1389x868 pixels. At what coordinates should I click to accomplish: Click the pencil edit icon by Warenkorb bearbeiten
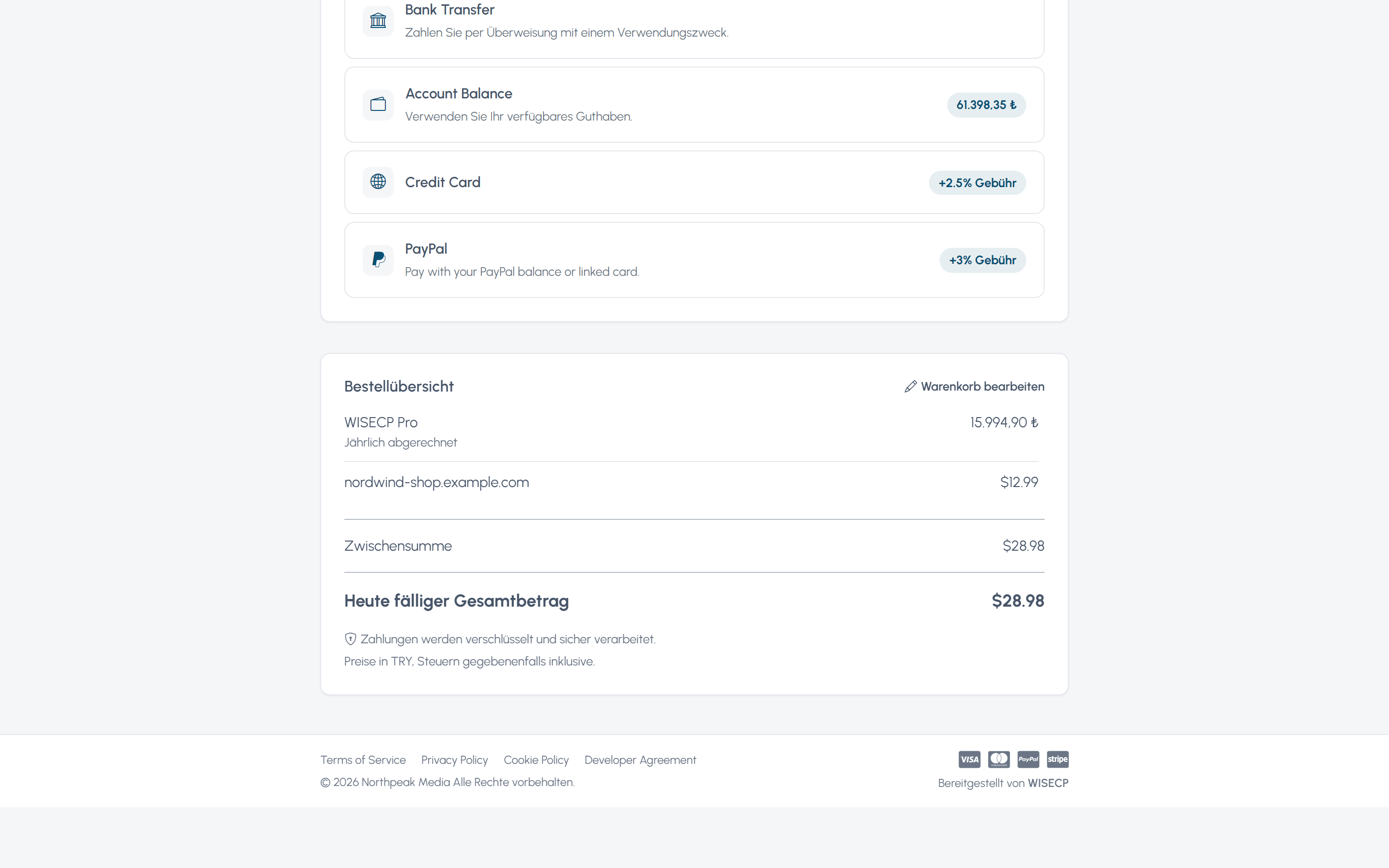910,386
